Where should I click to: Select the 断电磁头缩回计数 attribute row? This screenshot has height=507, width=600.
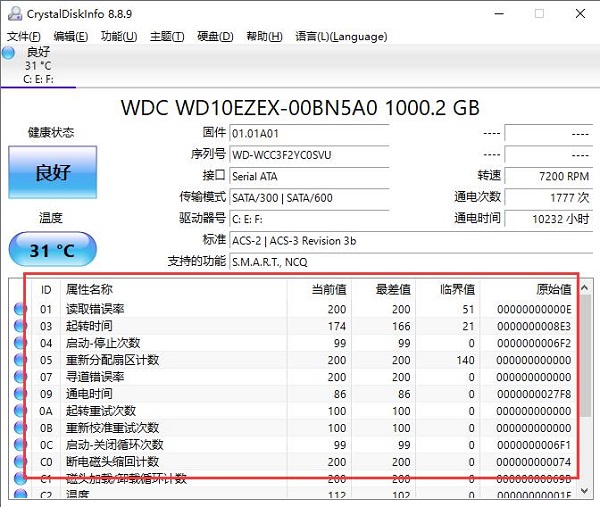293,461
